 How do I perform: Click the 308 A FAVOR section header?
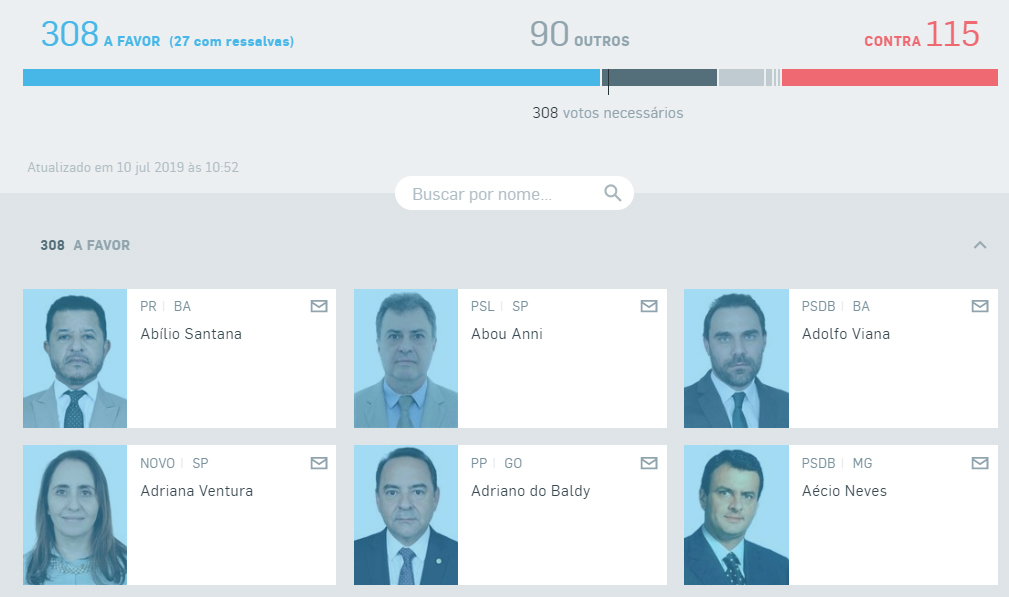pyautogui.click(x=85, y=245)
